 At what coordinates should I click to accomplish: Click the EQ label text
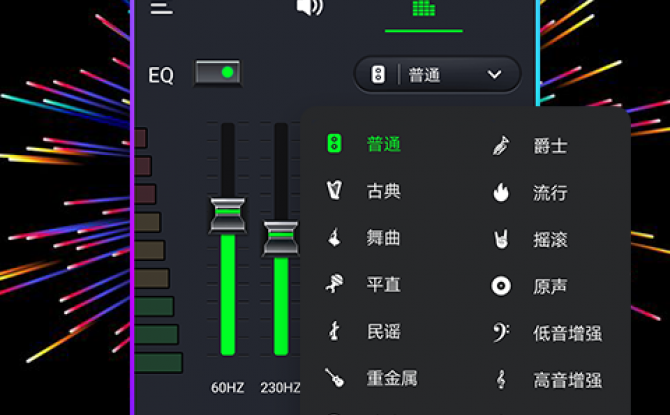(x=161, y=75)
